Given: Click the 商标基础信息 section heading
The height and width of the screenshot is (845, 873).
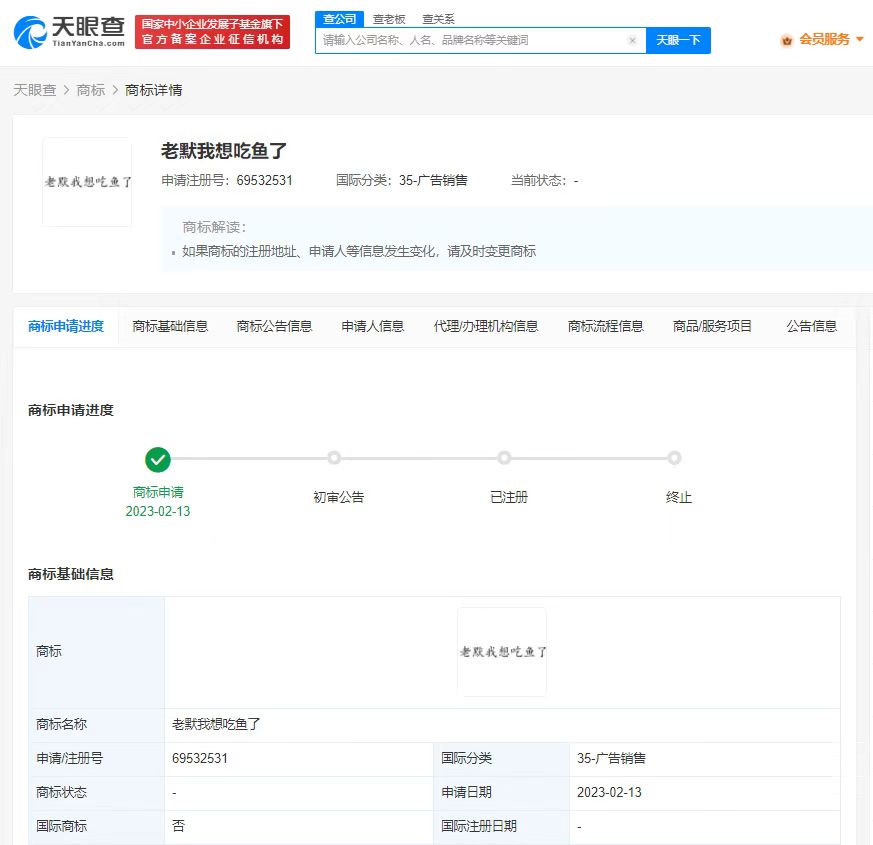Looking at the screenshot, I should [x=71, y=574].
